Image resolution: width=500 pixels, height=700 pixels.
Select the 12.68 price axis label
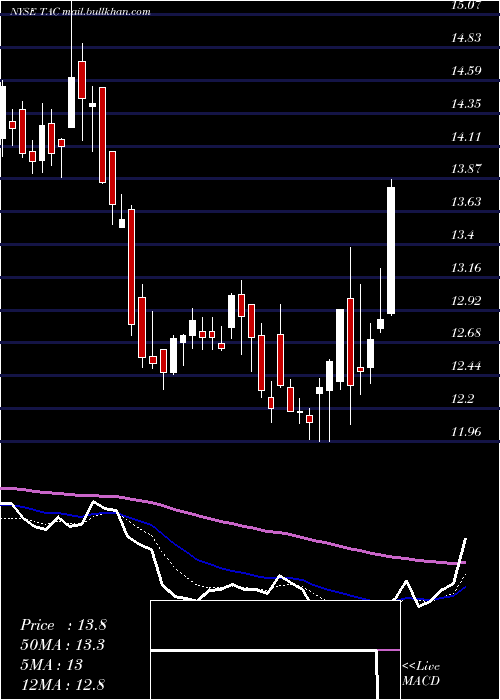(466, 333)
